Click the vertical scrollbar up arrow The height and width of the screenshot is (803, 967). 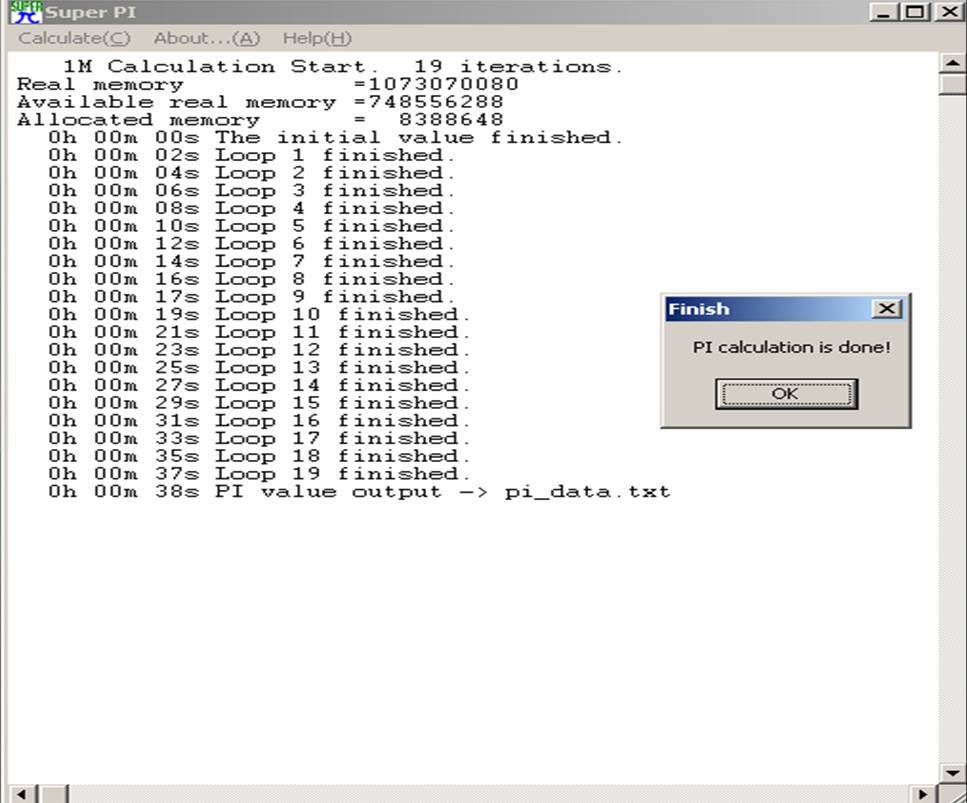click(952, 63)
